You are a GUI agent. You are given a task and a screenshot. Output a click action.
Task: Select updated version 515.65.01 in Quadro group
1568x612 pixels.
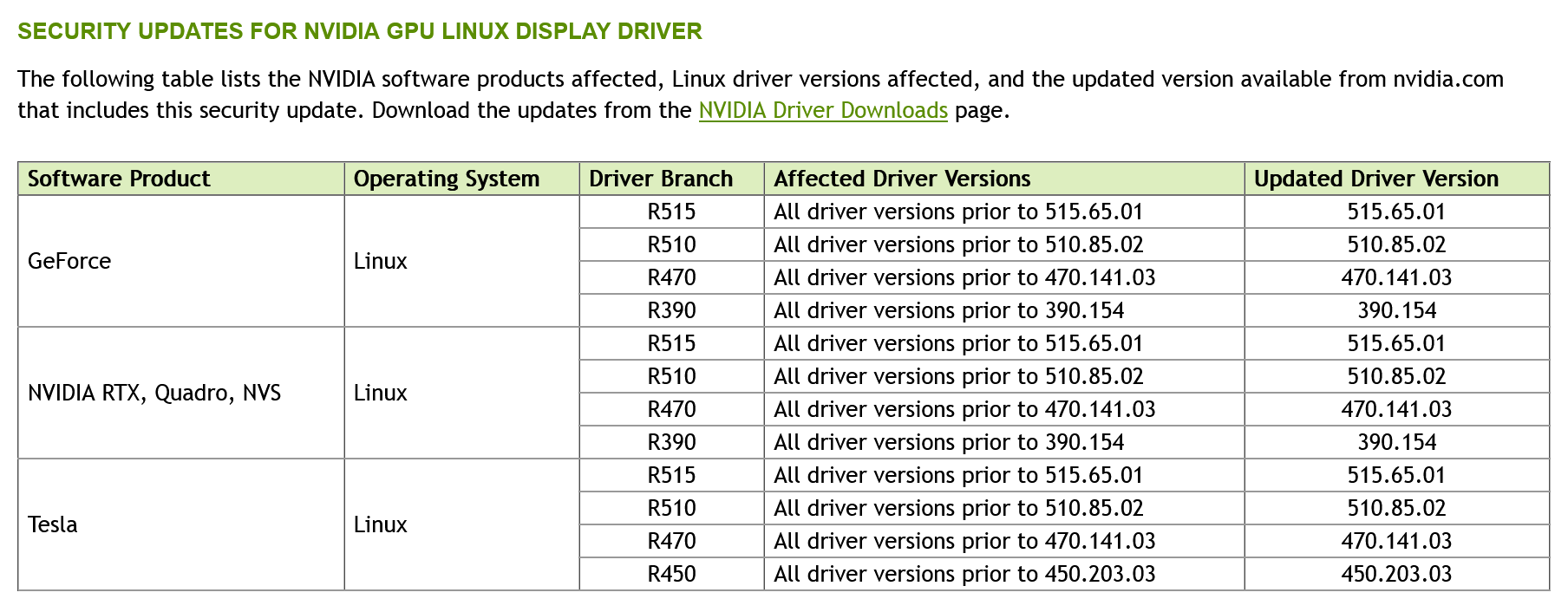point(1397,343)
